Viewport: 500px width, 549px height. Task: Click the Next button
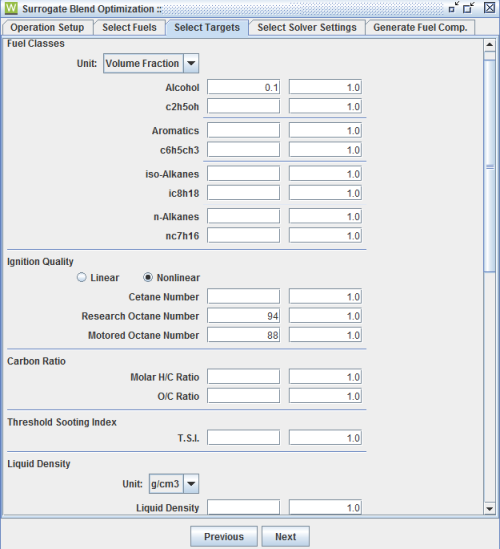pos(285,536)
